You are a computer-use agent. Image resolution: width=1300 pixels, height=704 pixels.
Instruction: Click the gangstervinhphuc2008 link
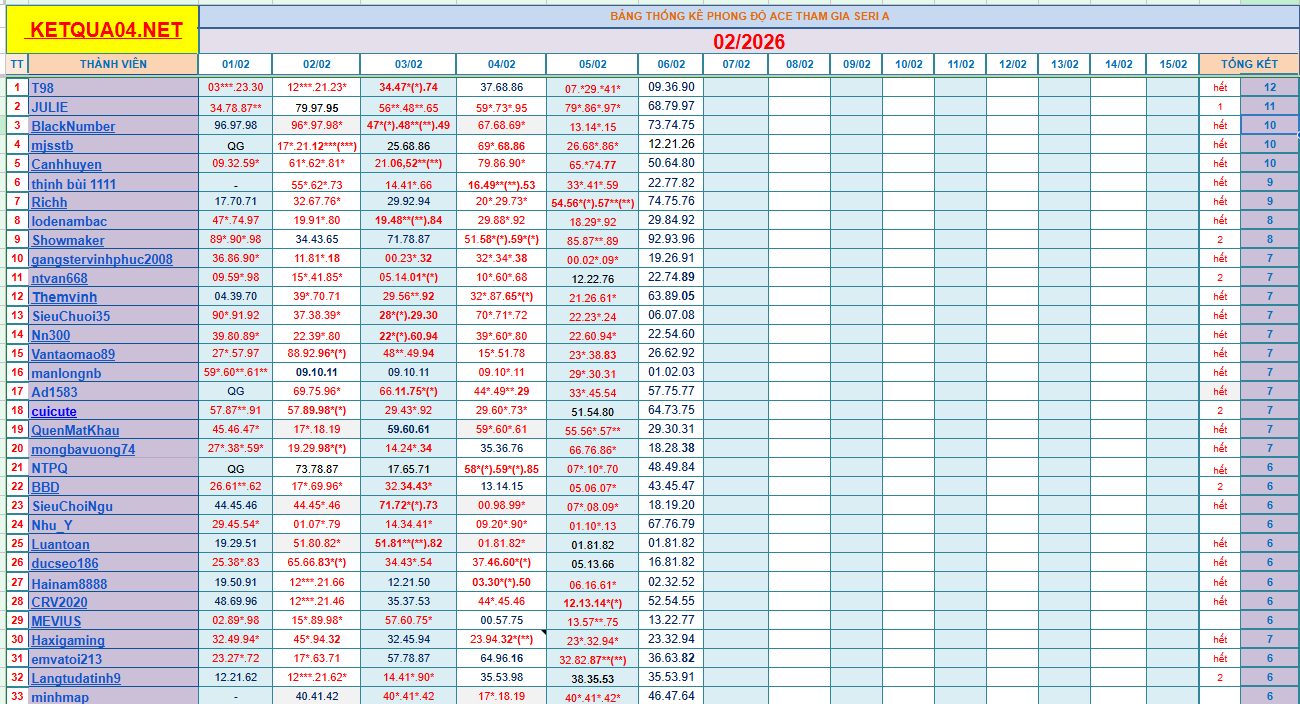coord(101,259)
